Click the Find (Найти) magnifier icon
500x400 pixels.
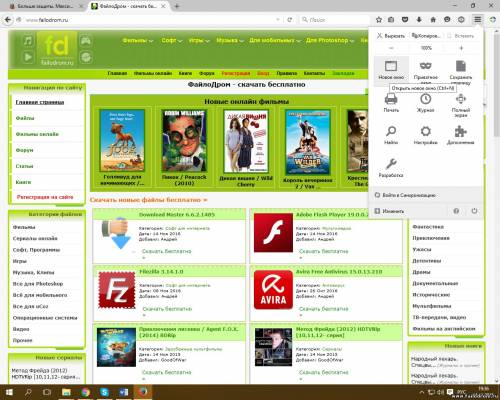pos(391,131)
